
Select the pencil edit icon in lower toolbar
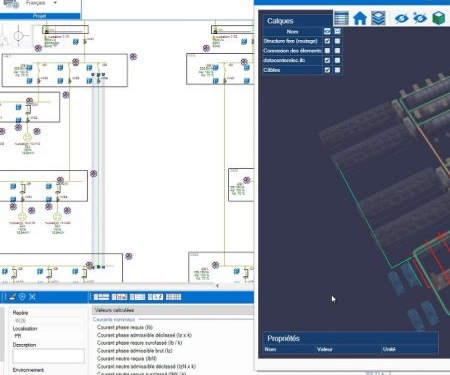point(12,297)
